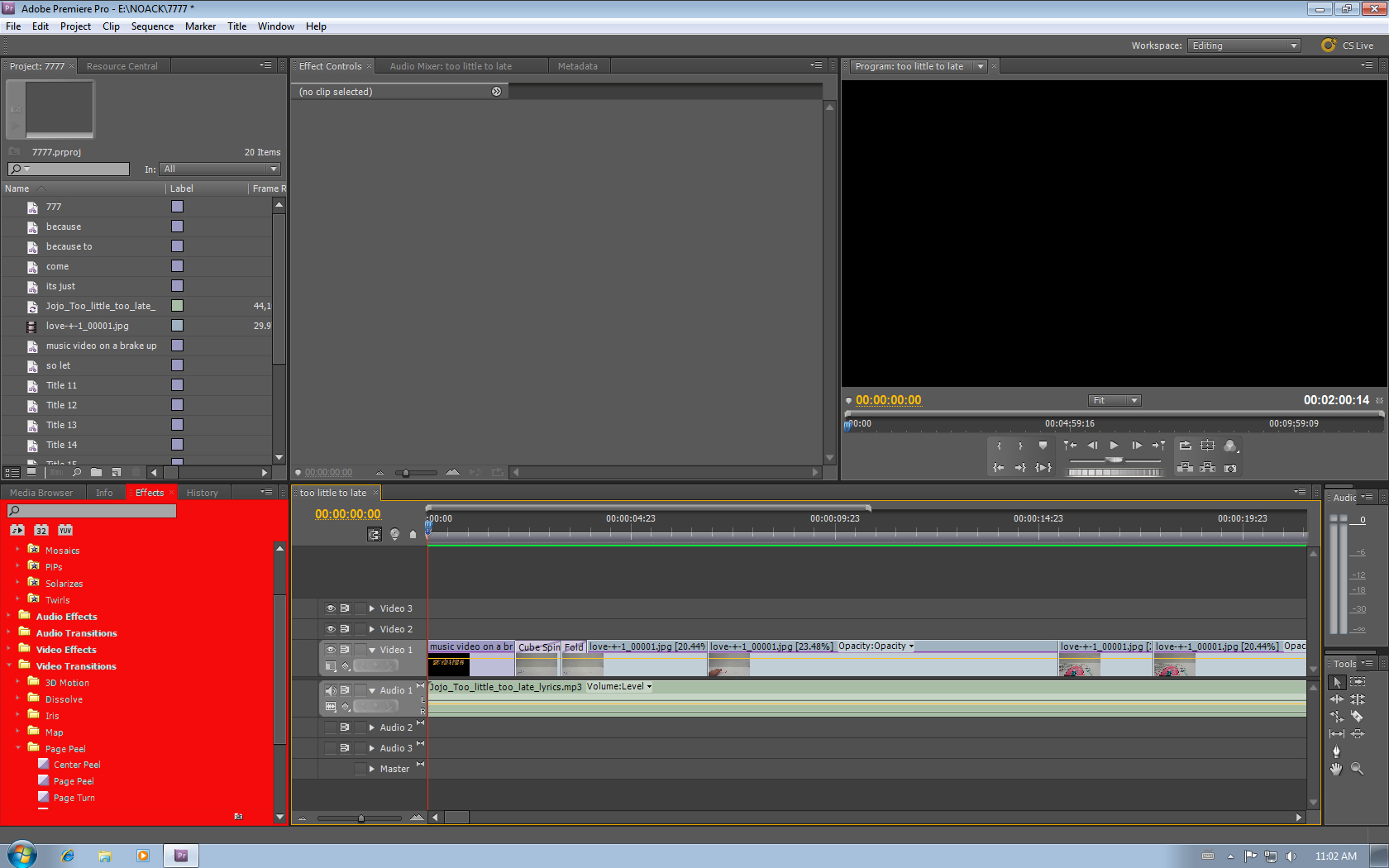1389x868 pixels.
Task: Select the Zoom tool magnifier
Action: (1358, 769)
